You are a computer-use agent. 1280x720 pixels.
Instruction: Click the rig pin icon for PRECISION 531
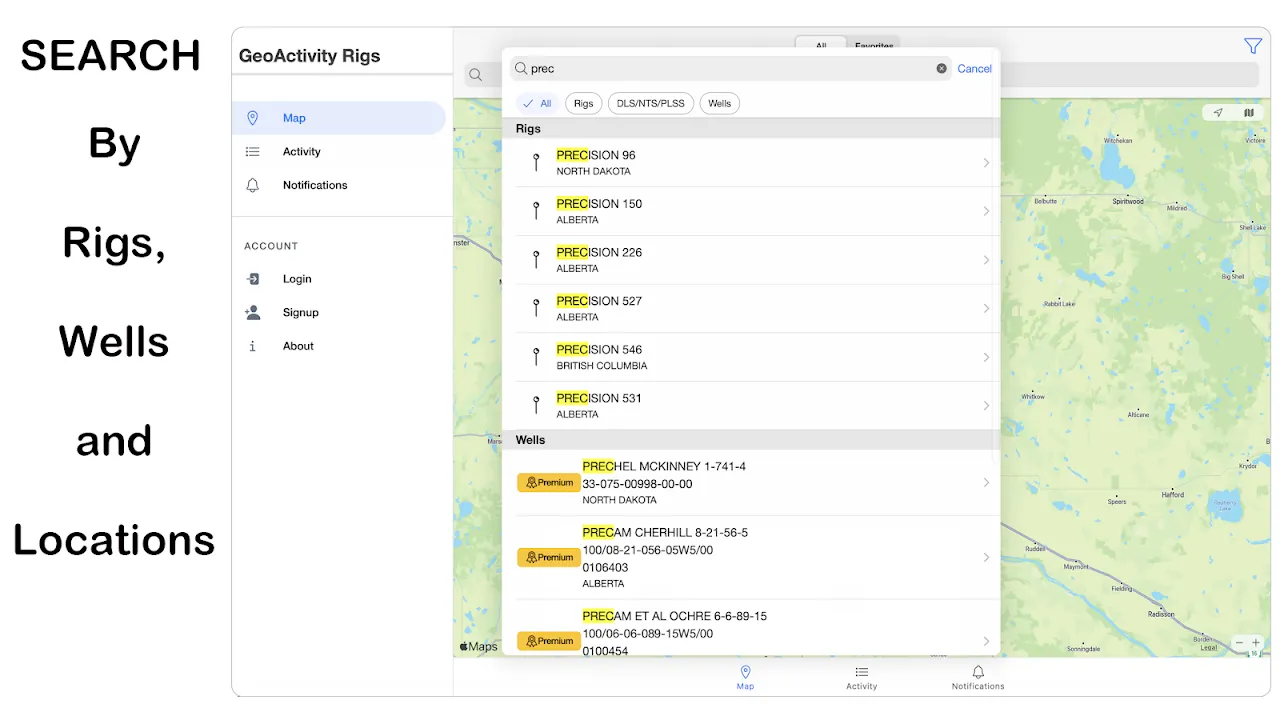(536, 405)
